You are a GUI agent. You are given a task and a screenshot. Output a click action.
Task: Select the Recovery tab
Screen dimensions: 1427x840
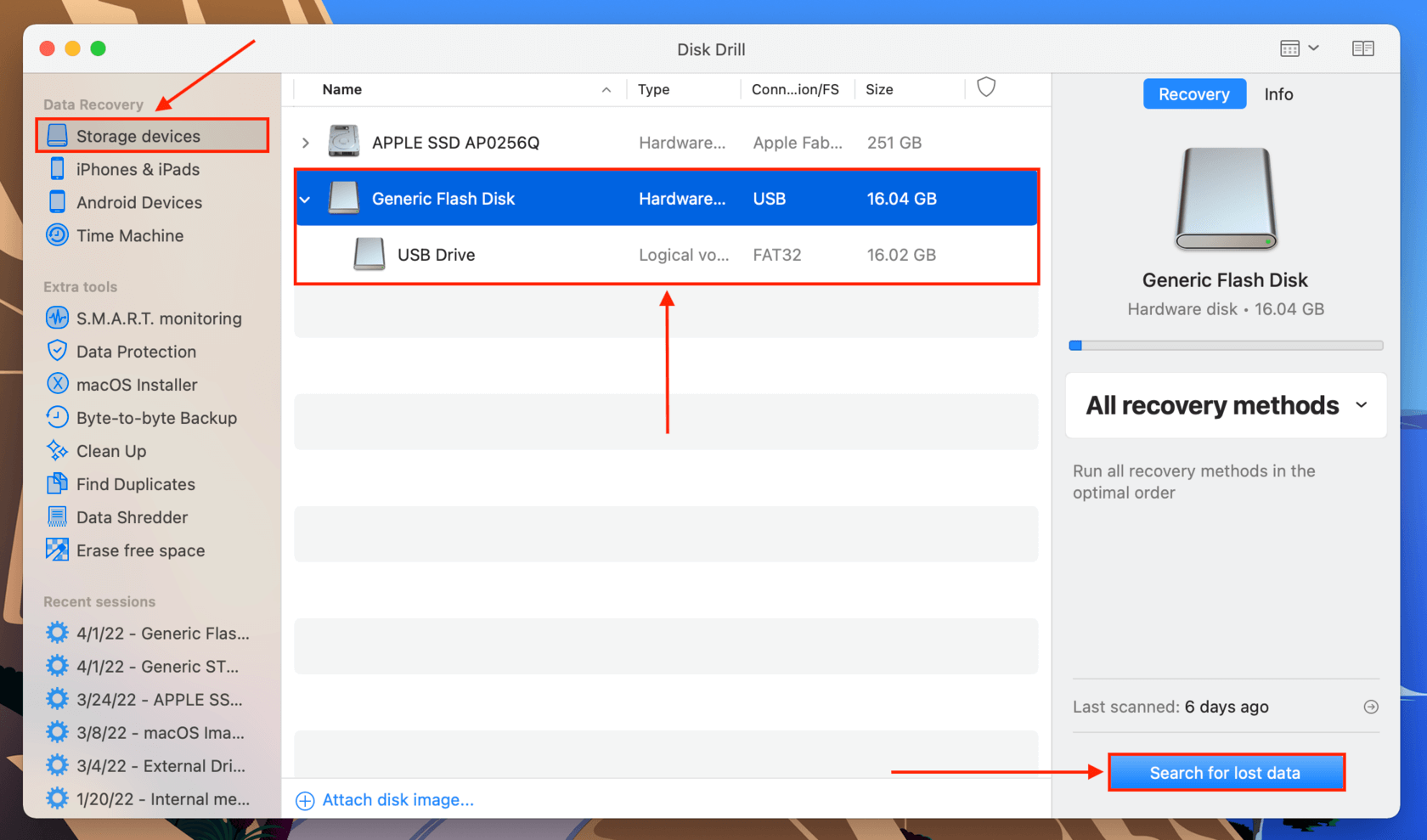coord(1193,94)
